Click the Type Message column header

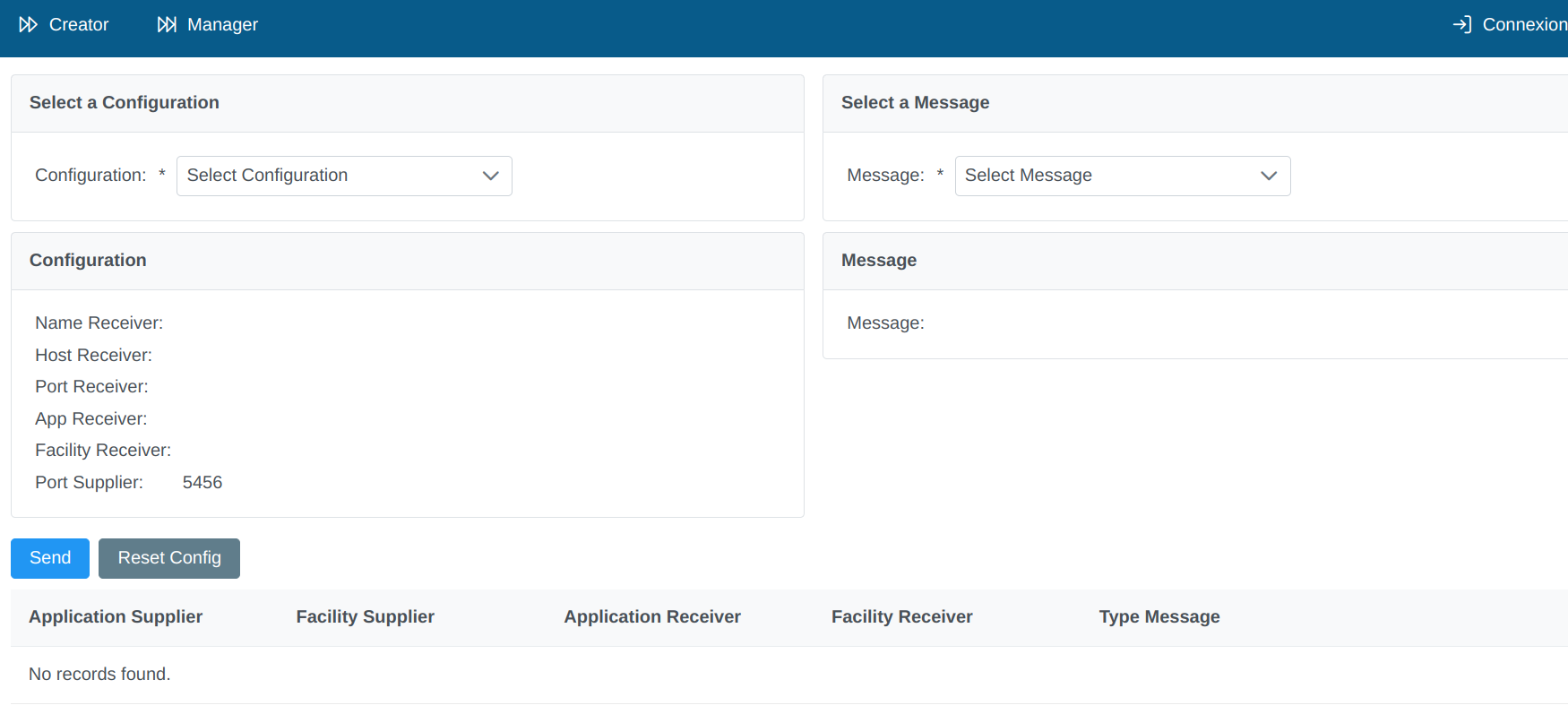[x=1159, y=616]
